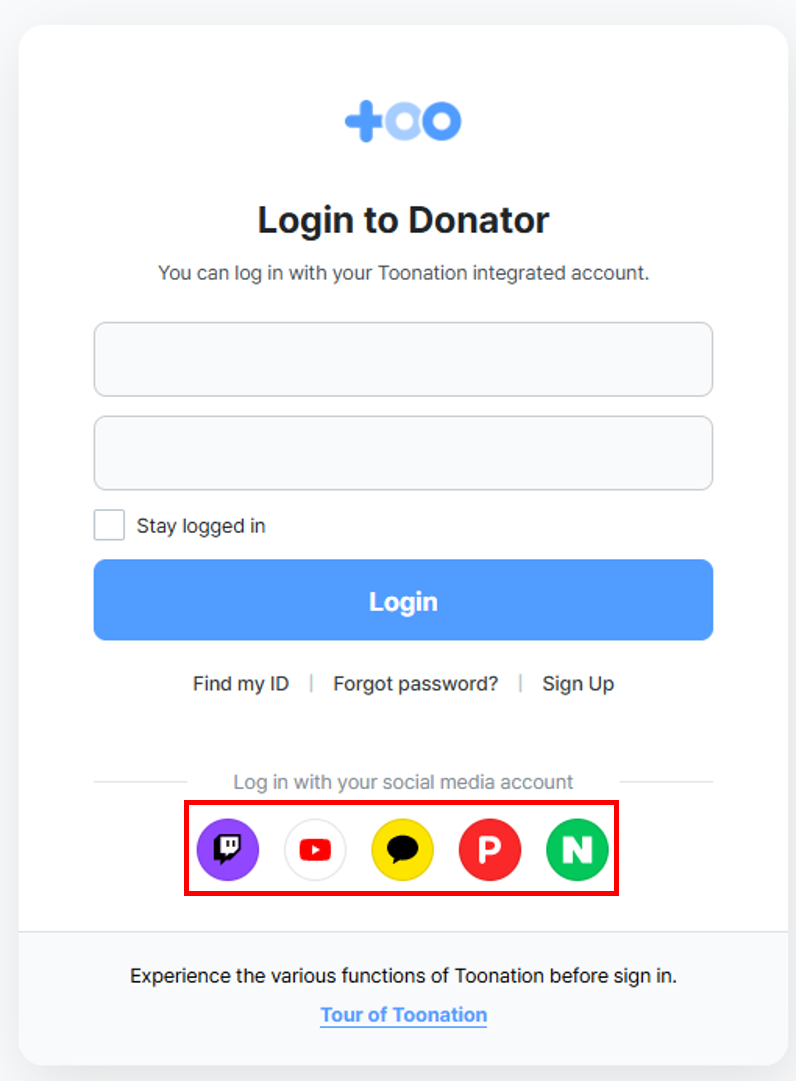
Task: Click the blue Login button
Action: click(x=403, y=600)
